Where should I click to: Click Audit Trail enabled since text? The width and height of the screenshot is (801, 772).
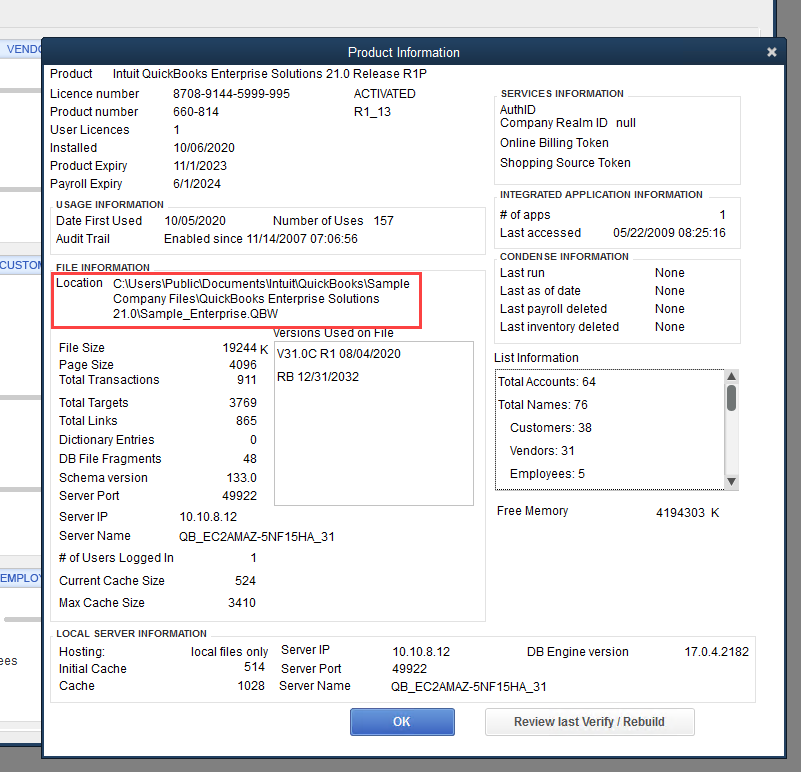(x=261, y=239)
